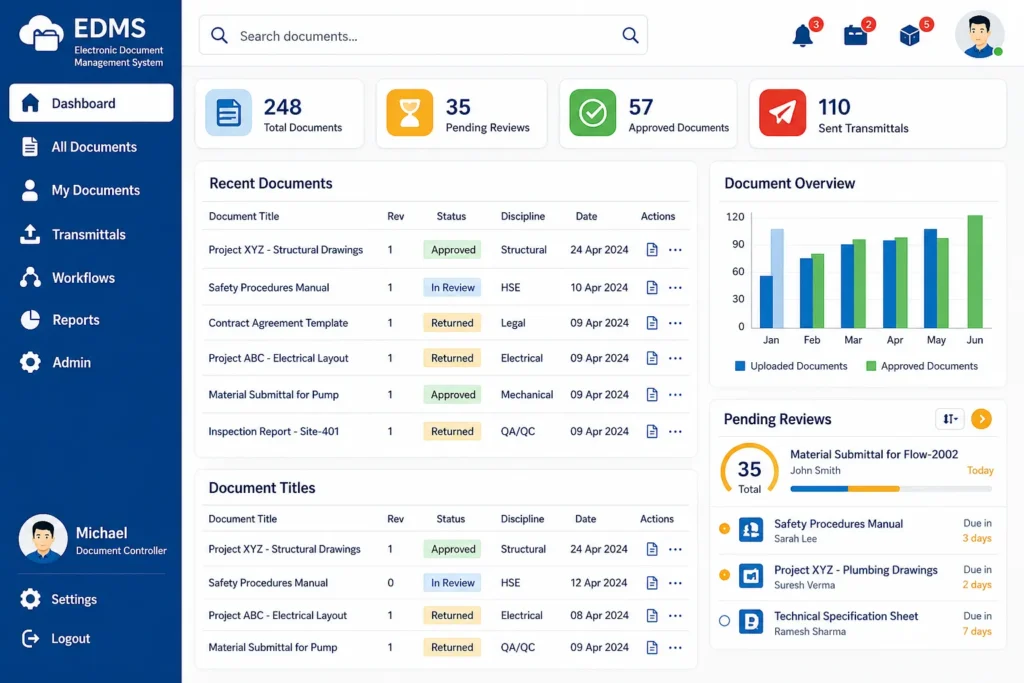The height and width of the screenshot is (683, 1024).
Task: Click the Status column header in Document Titles
Action: [451, 518]
